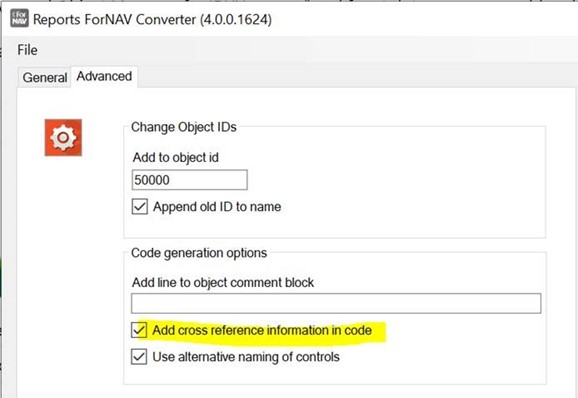Viewport: 578px width, 398px height.
Task: Click the Code generation options group heading
Action: tap(199, 253)
